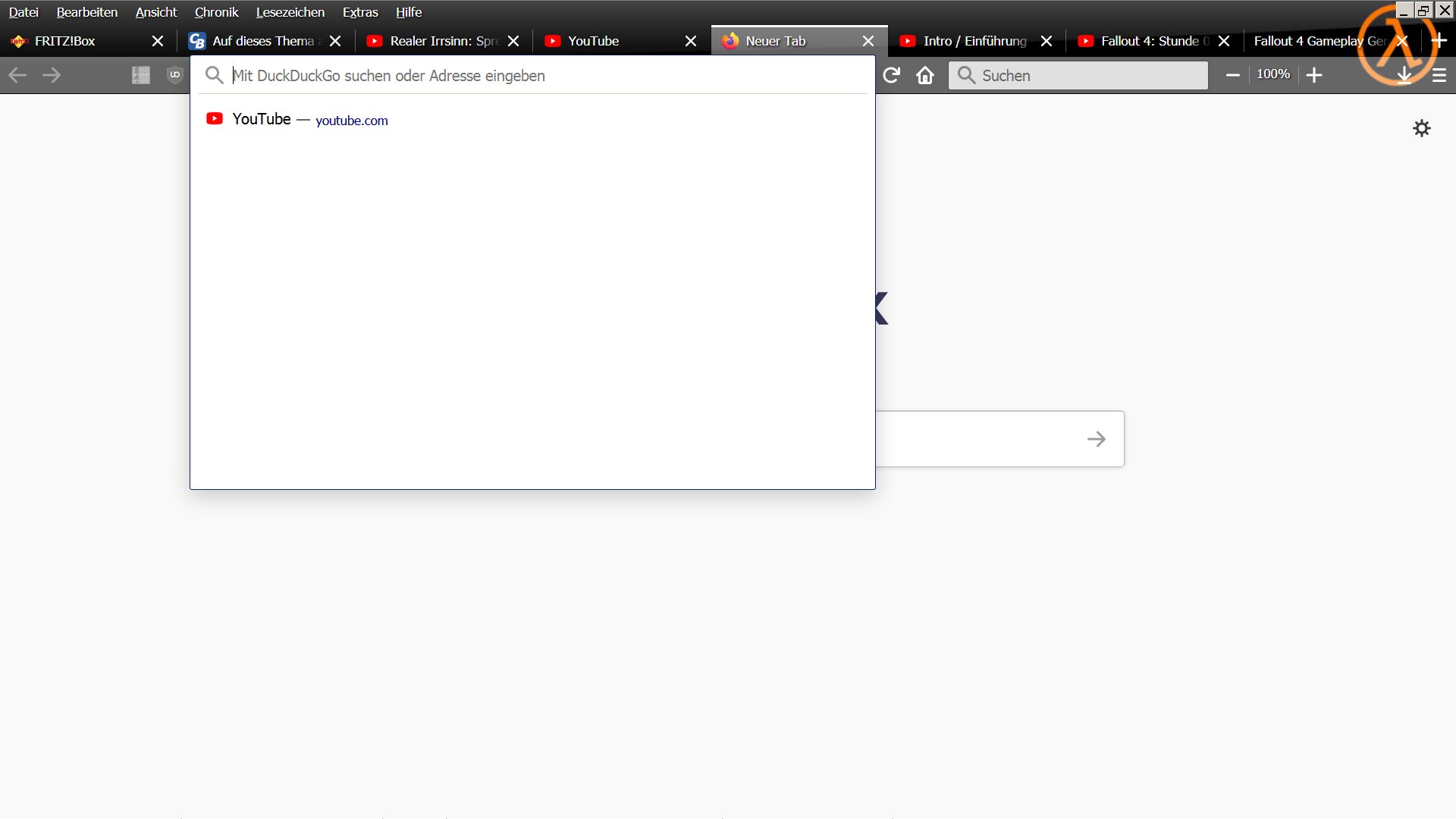Reset zoom by clicking 100% label
The height and width of the screenshot is (819, 1456).
(x=1273, y=74)
